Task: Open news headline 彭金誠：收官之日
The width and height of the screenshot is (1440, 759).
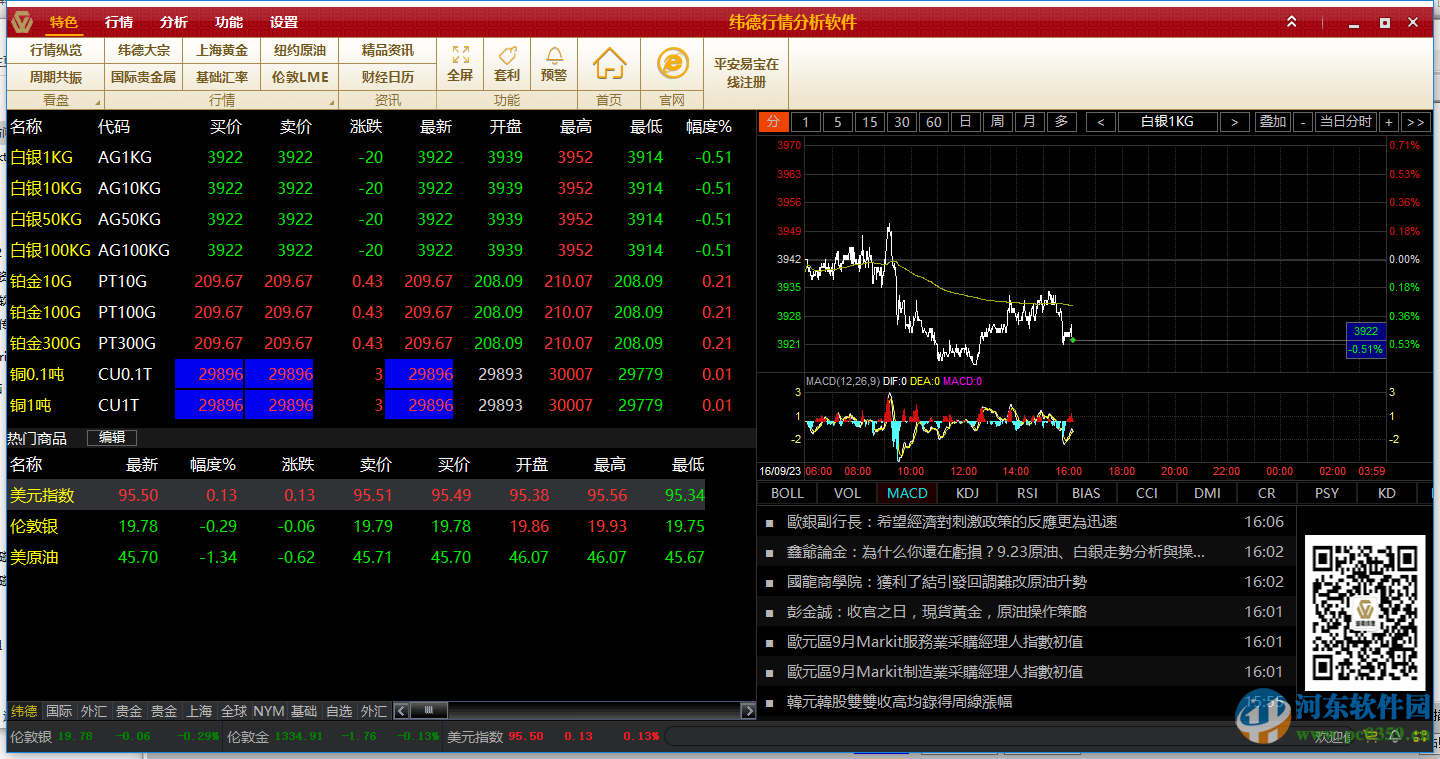Action: (x=937, y=611)
